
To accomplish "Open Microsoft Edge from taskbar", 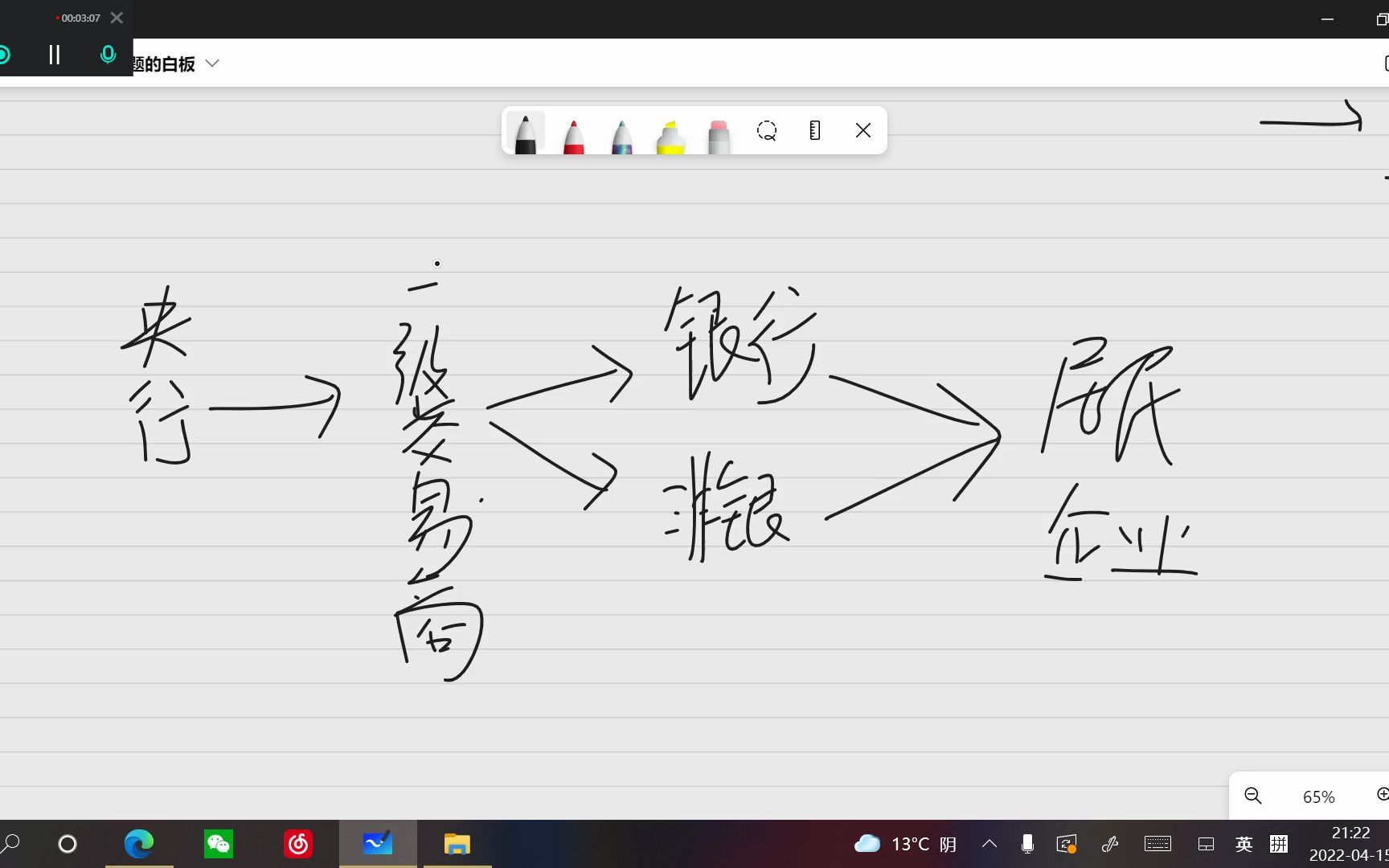I will tap(139, 844).
